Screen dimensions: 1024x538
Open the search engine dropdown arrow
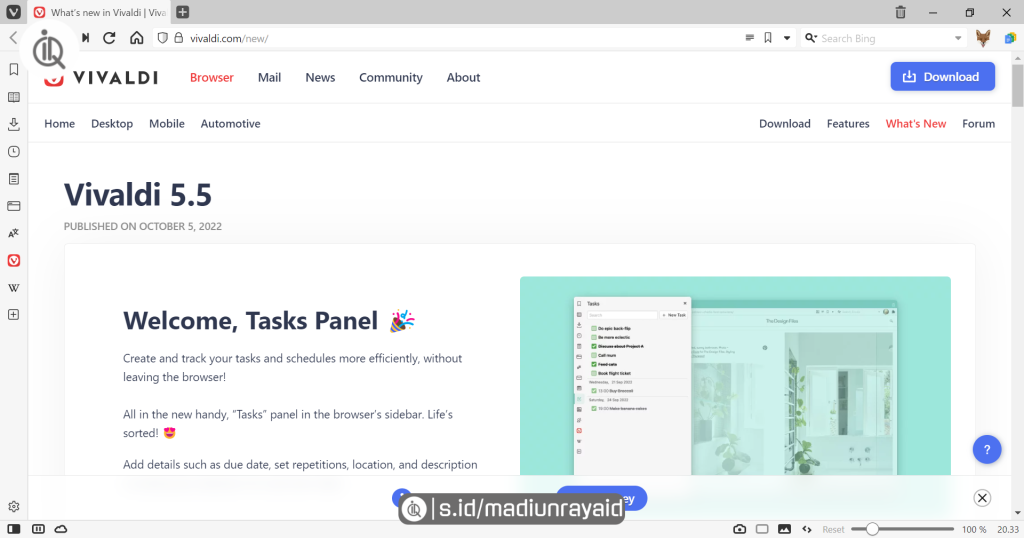pos(958,38)
